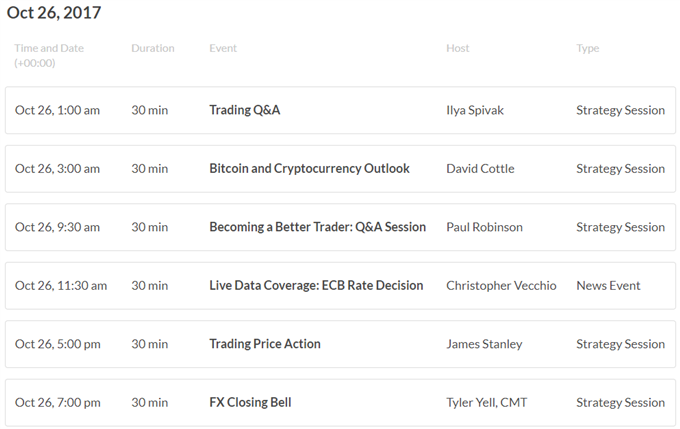Open Bitcoin and Cryptocurrency Outlook event
680x429 pixels.
[309, 168]
